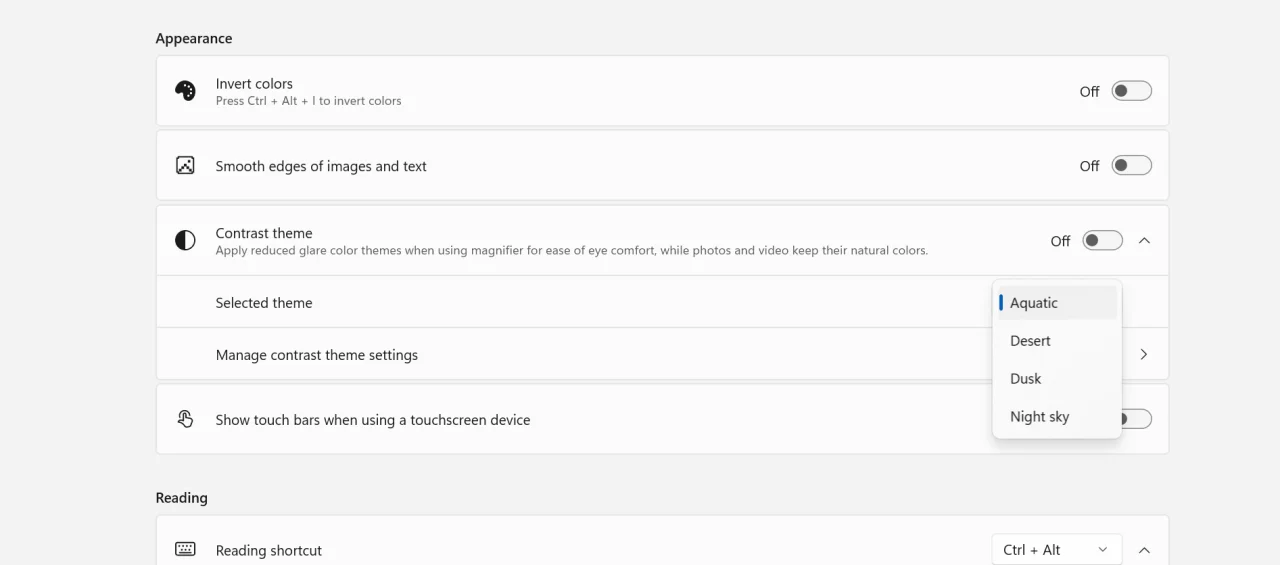
Task: Click the Invert colors palette icon
Action: (185, 91)
